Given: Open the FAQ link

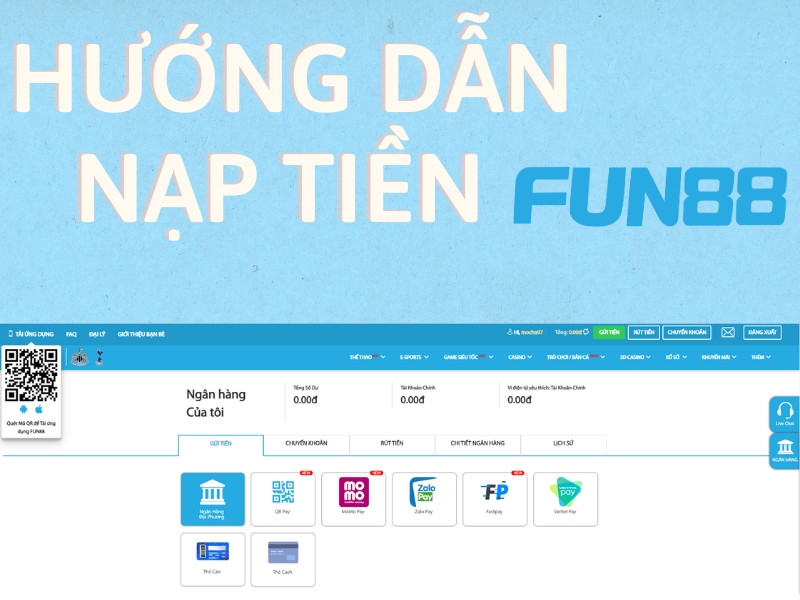Looking at the screenshot, I should [x=71, y=334].
